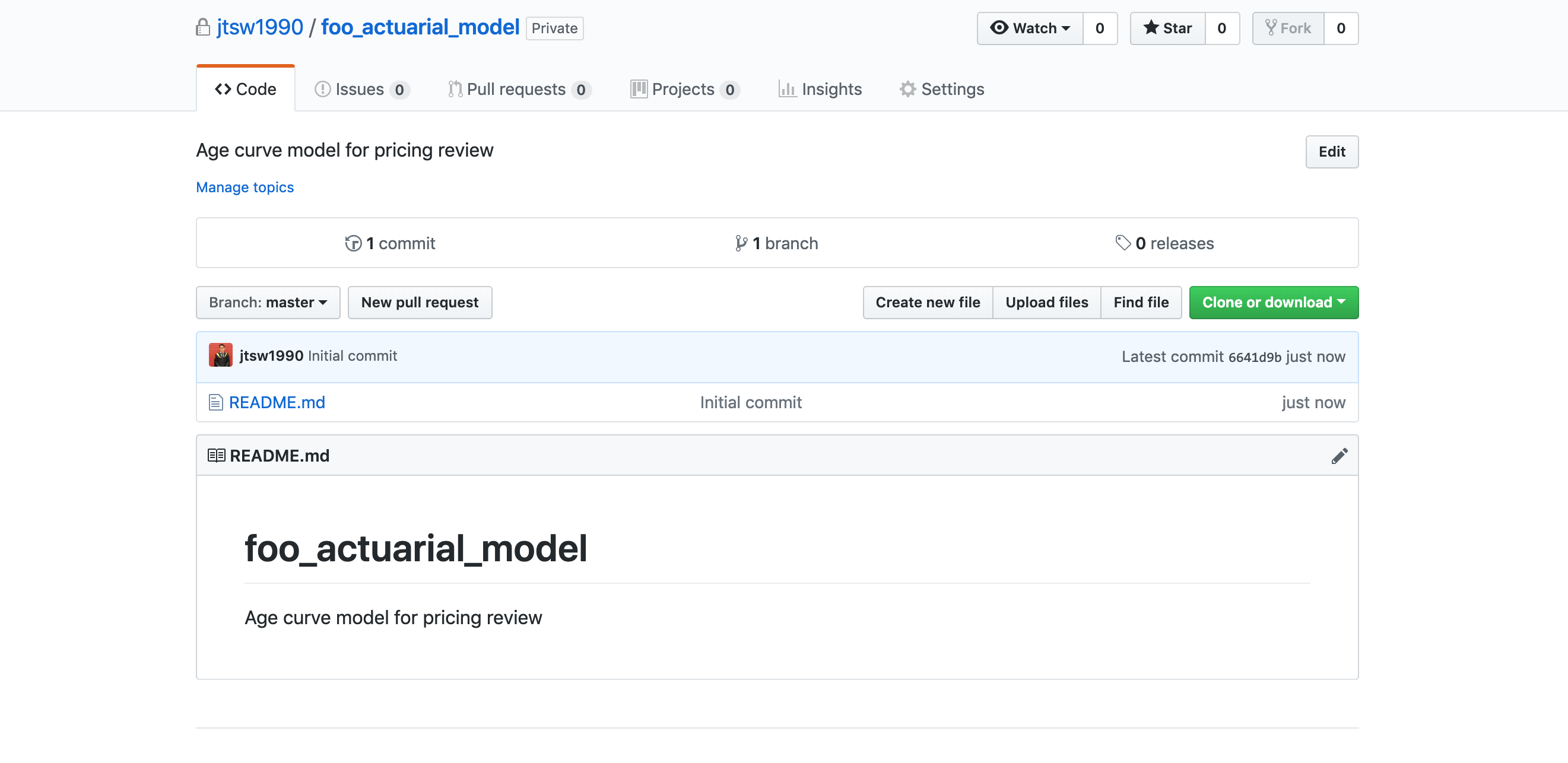
Task: Click Manage topics link
Action: click(245, 187)
